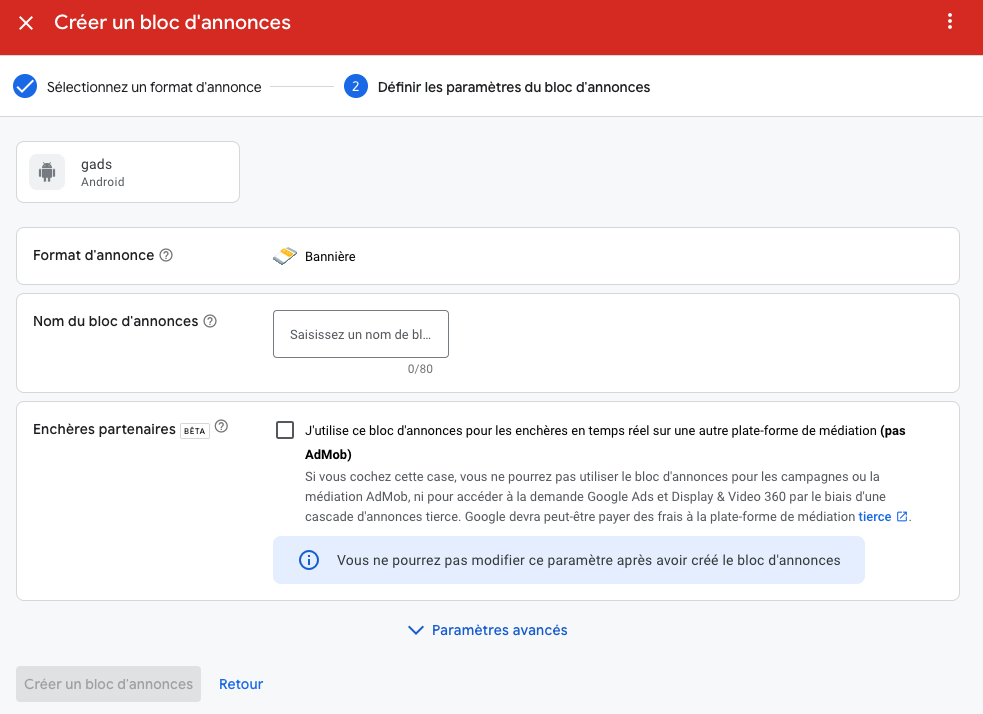Click the Créer un bloc d'annonces button
The height and width of the screenshot is (714, 983).
(108, 684)
